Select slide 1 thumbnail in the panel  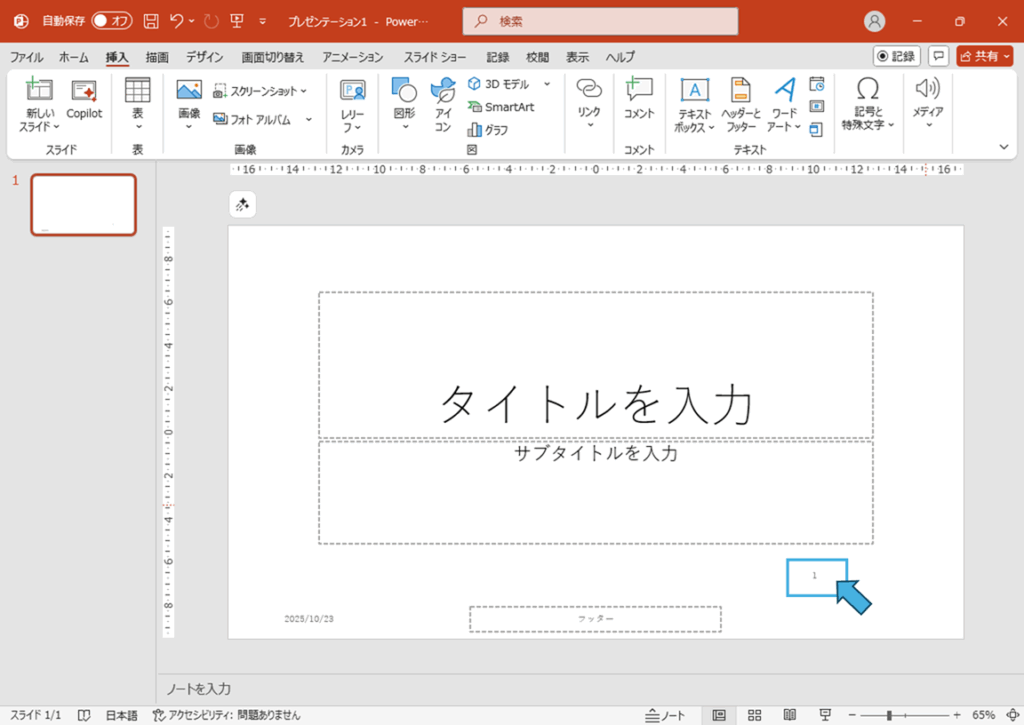[83, 203]
